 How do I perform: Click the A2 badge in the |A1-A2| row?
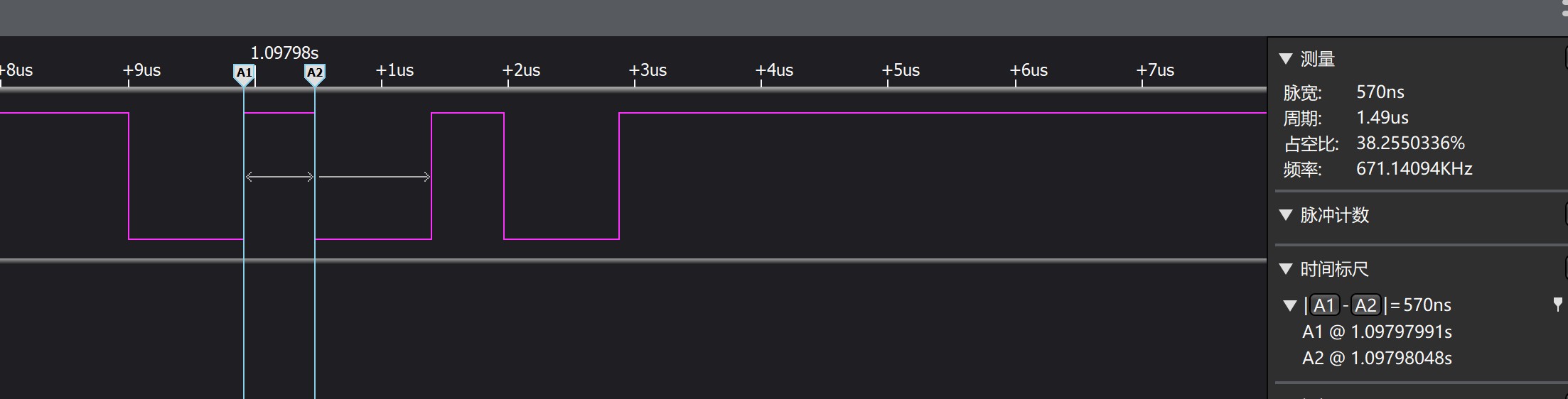[x=1365, y=305]
